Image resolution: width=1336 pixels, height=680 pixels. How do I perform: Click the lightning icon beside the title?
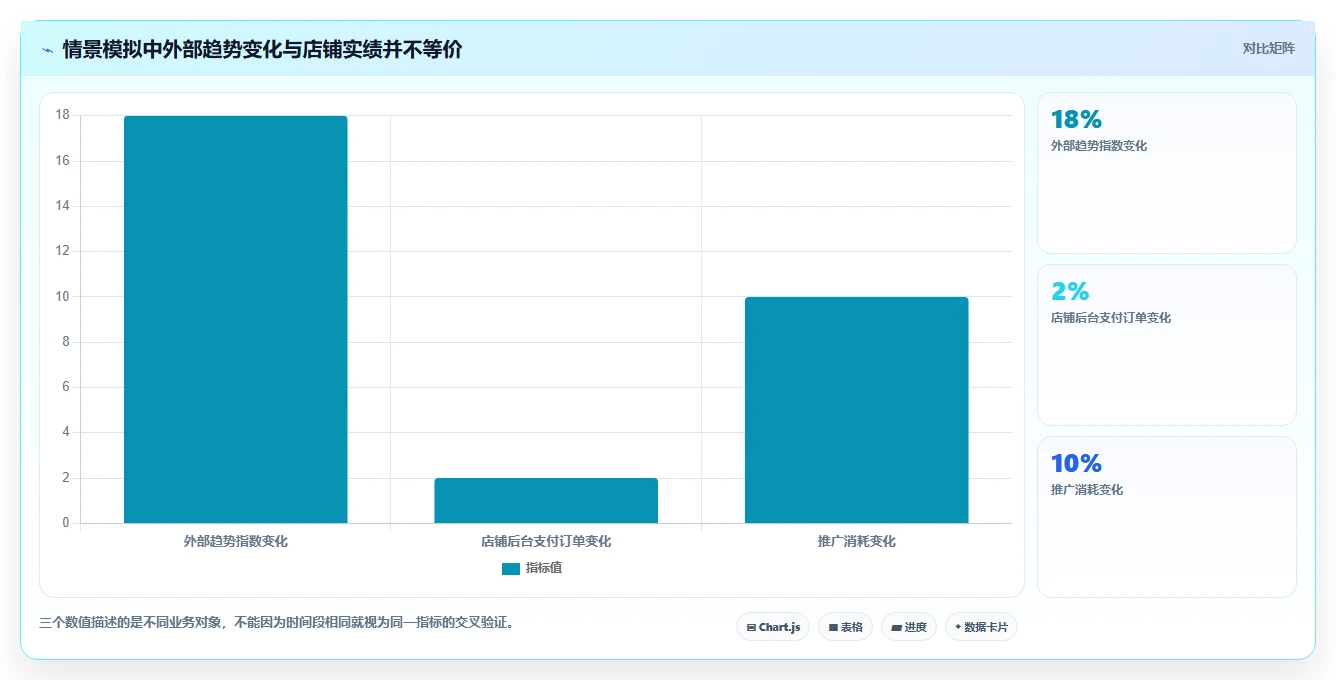click(47, 50)
